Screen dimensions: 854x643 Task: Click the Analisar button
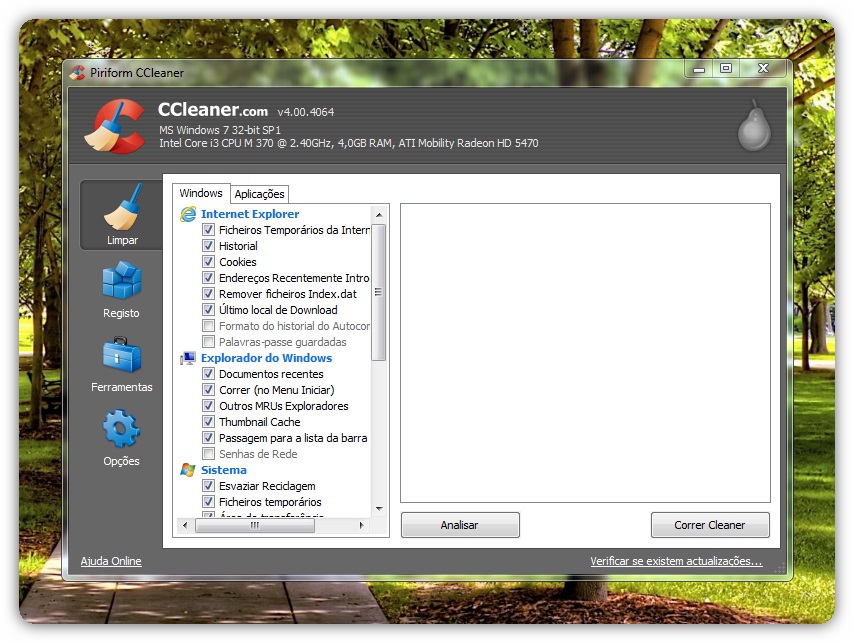460,525
